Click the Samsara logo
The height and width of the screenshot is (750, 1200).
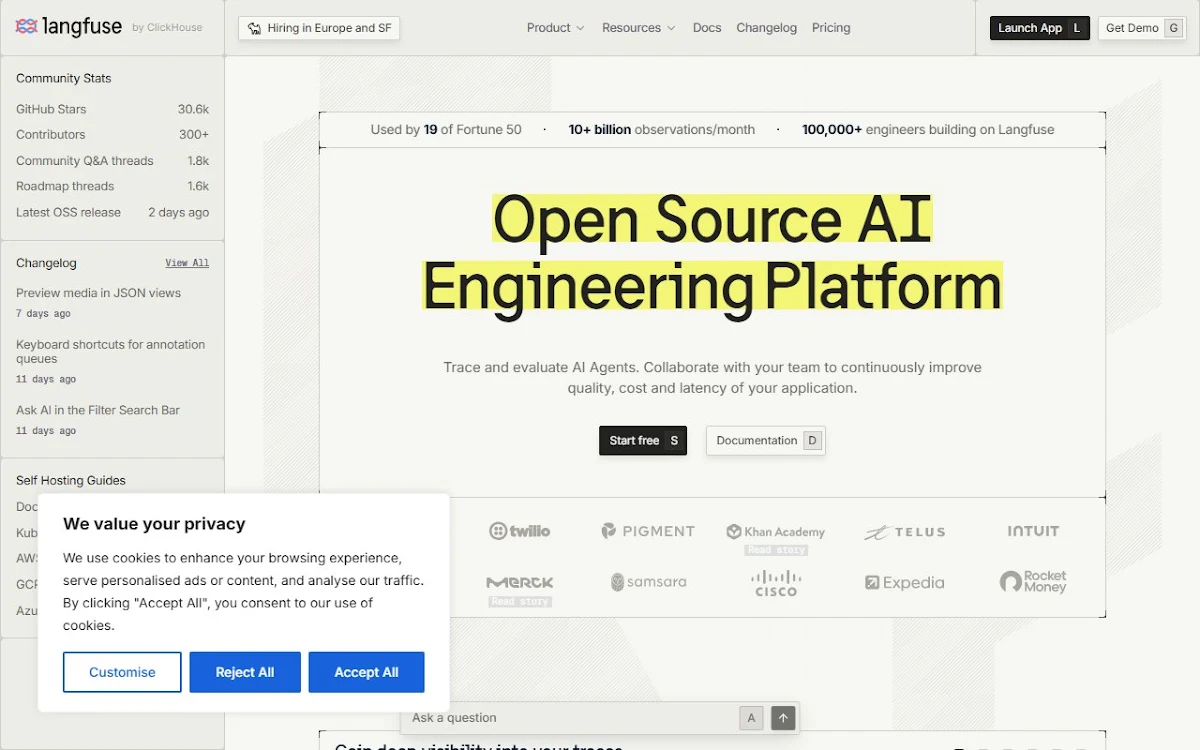point(648,582)
